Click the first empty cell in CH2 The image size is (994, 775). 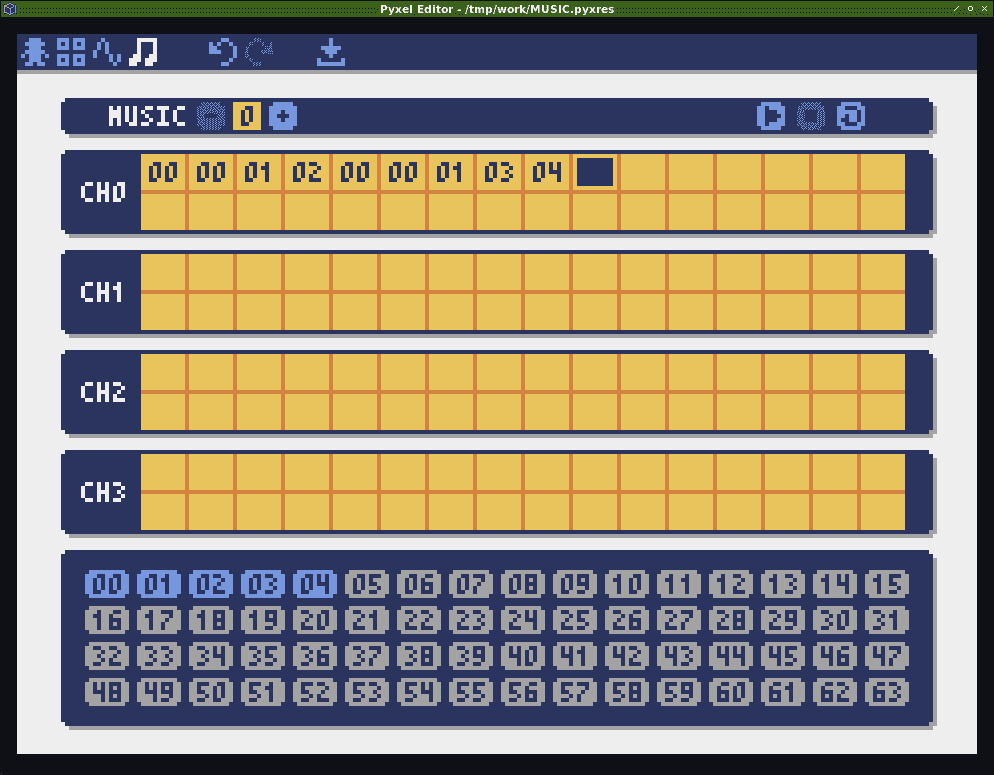163,373
